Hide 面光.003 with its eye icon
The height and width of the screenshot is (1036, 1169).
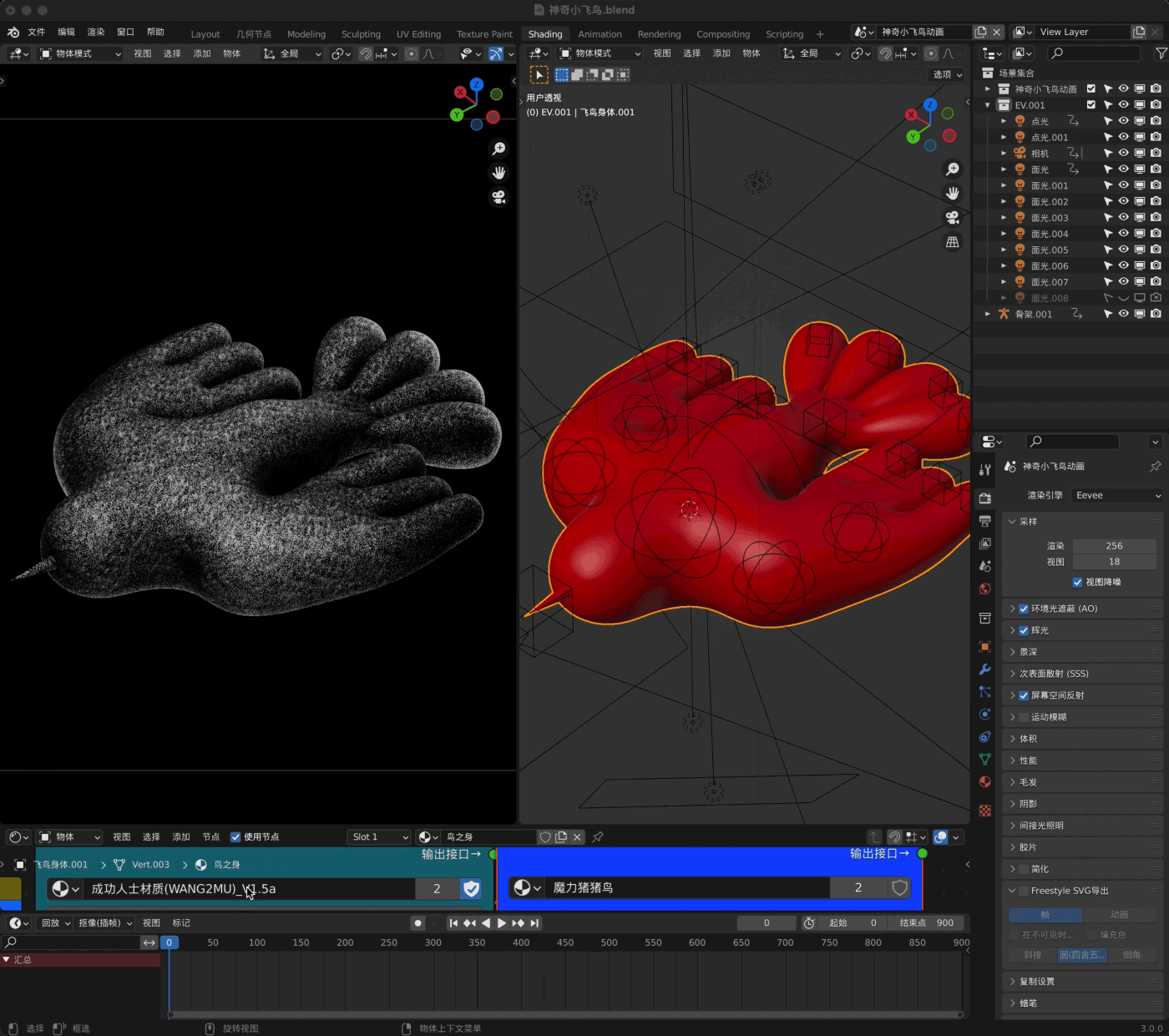(x=1124, y=218)
